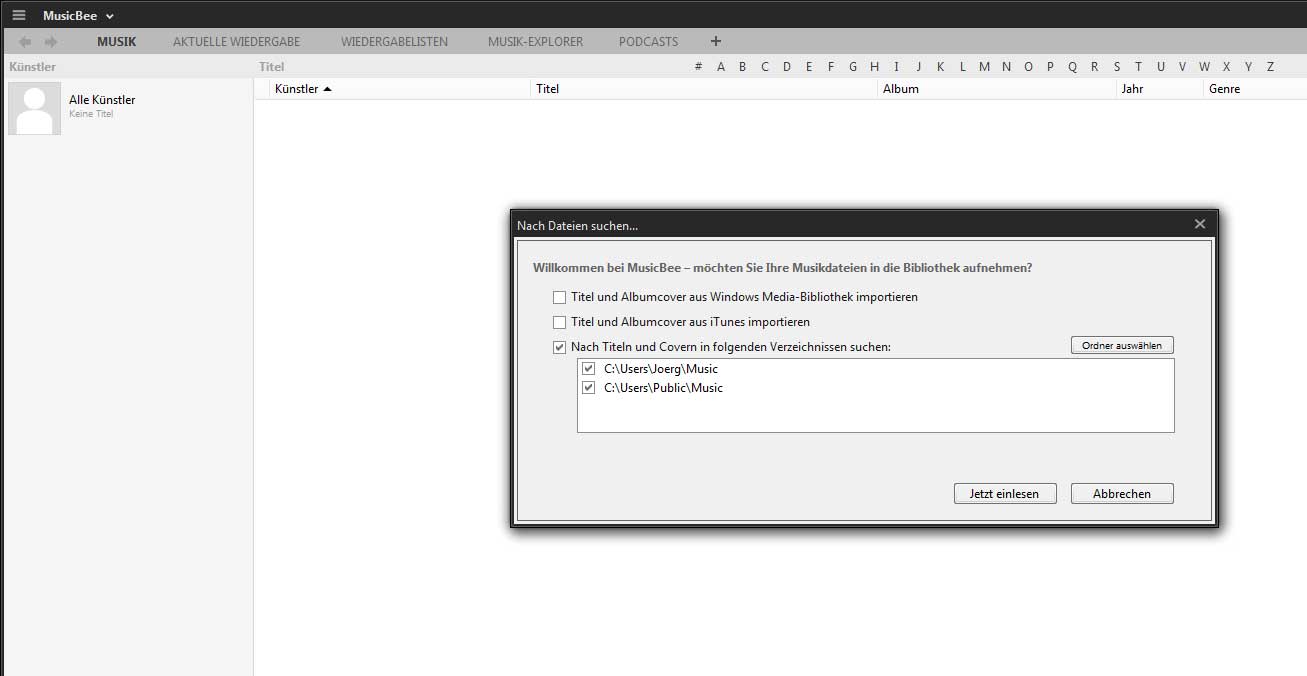Screen dimensions: 1307x676
Task: Jump to letter R in index
Action: point(1095,67)
